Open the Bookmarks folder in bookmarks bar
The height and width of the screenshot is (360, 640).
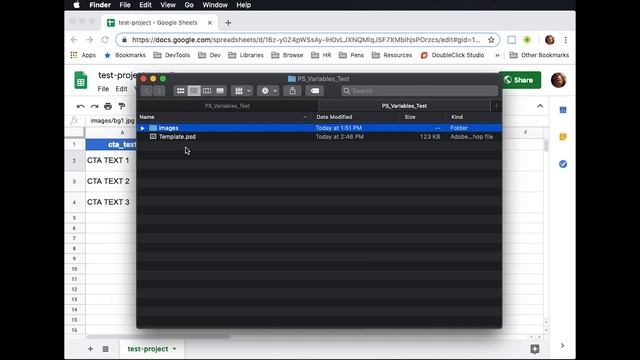[125, 55]
